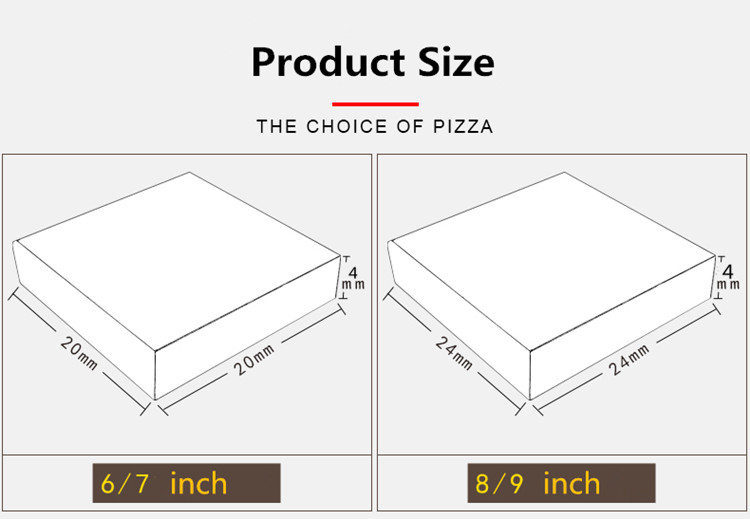Click the word "CHOICE" in the subtitle
The height and width of the screenshot is (519, 750).
tap(347, 126)
